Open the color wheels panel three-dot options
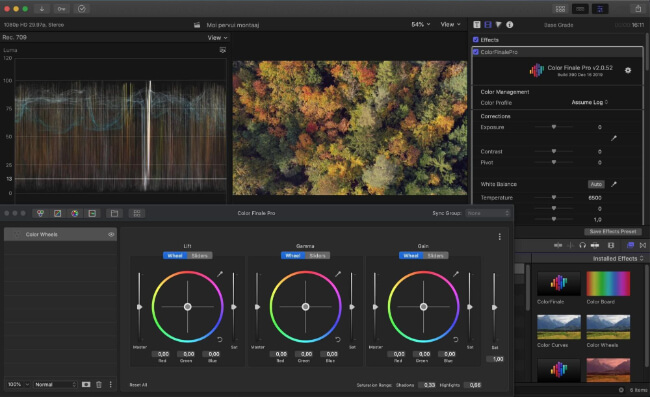 coord(500,237)
